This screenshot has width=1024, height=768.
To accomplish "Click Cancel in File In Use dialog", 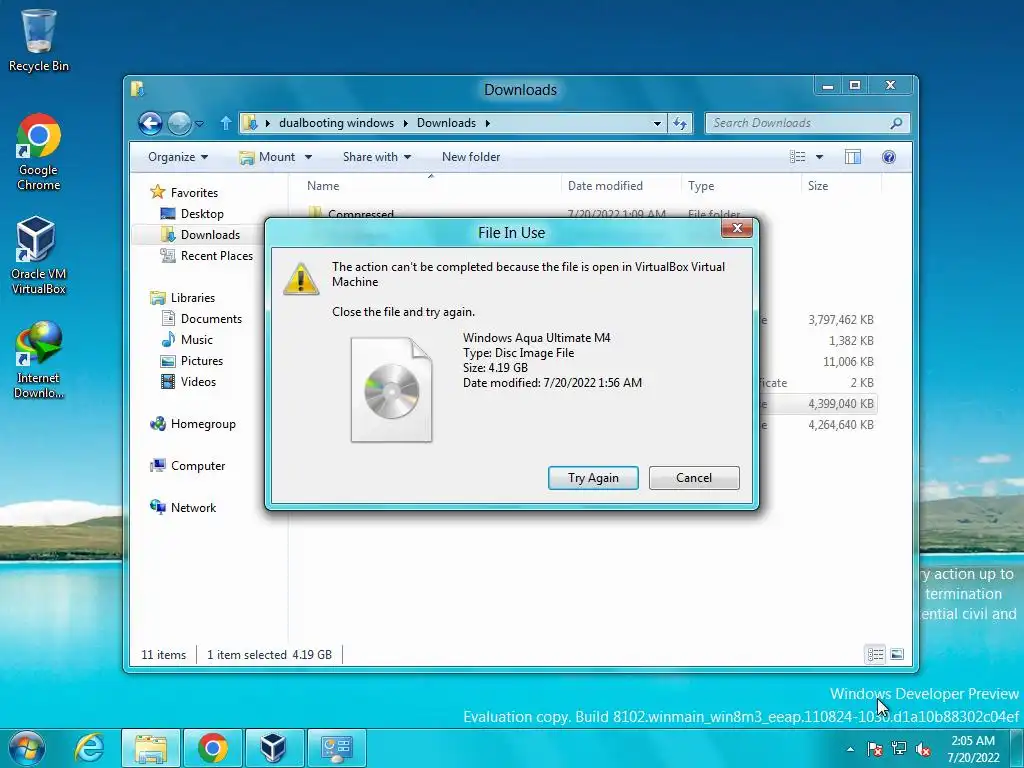I will pyautogui.click(x=694, y=477).
